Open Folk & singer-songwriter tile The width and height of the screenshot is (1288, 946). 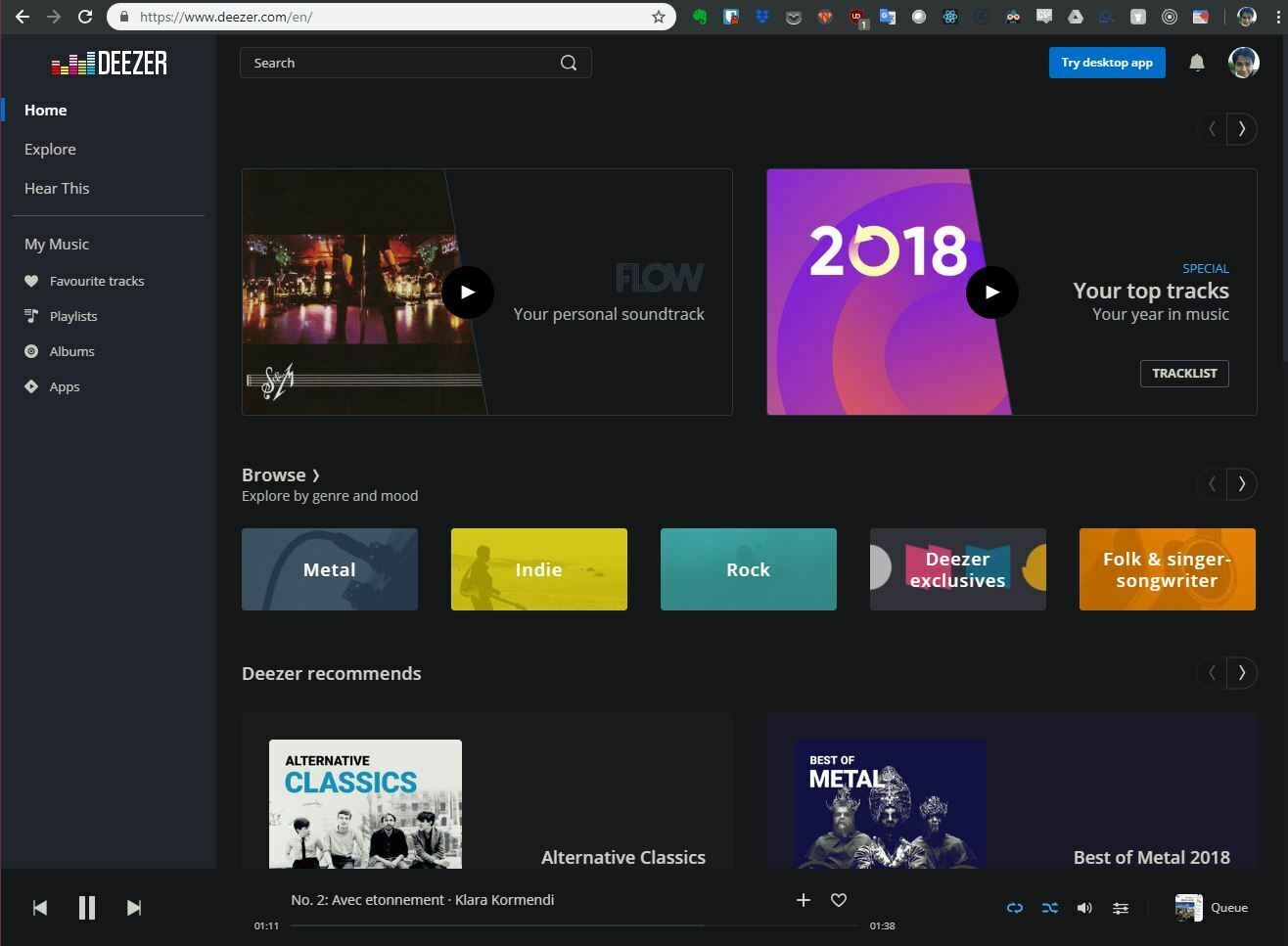pos(1168,569)
